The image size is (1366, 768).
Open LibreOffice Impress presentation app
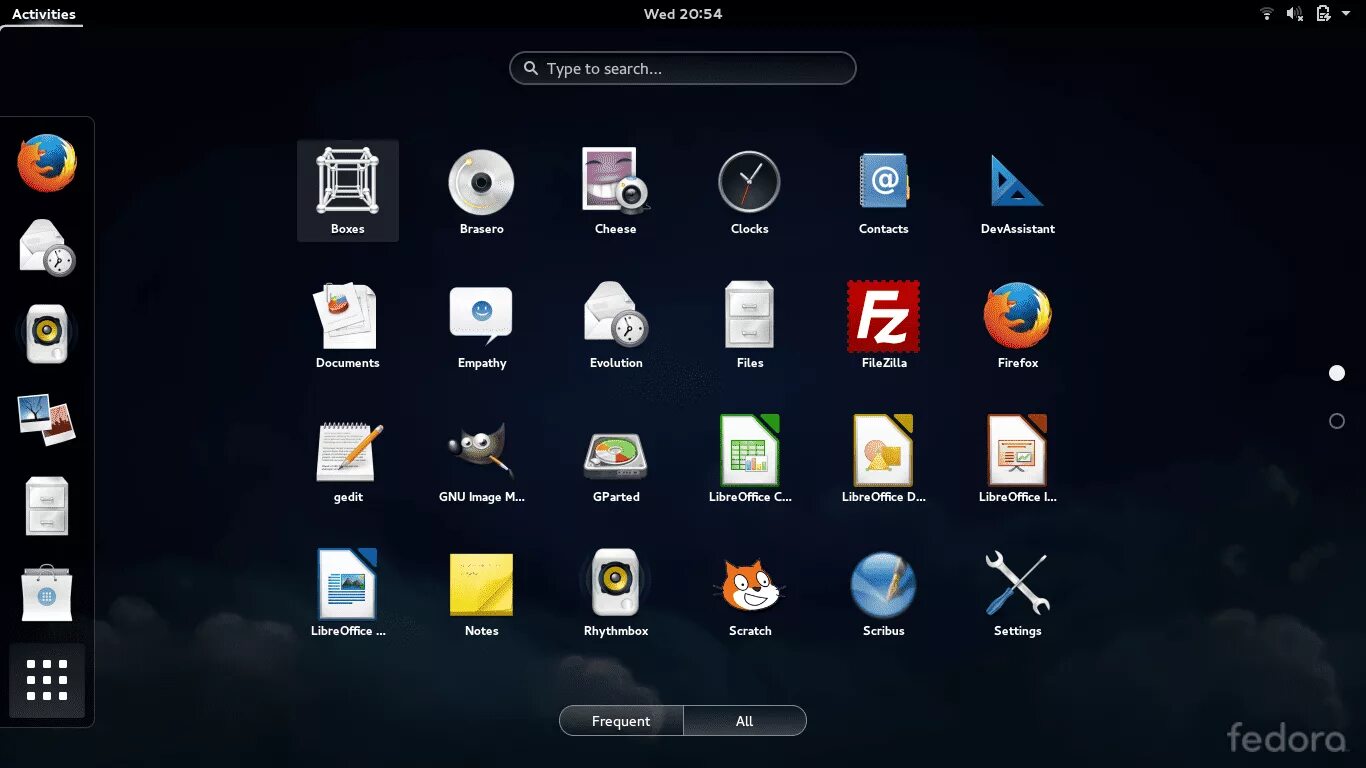click(1017, 458)
